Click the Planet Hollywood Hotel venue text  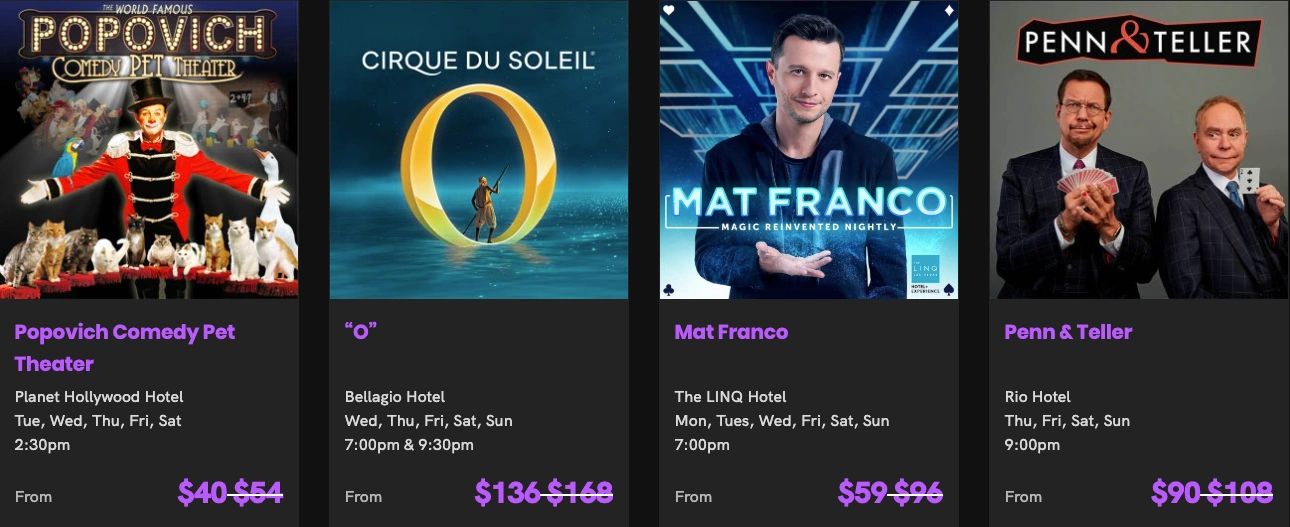point(99,397)
